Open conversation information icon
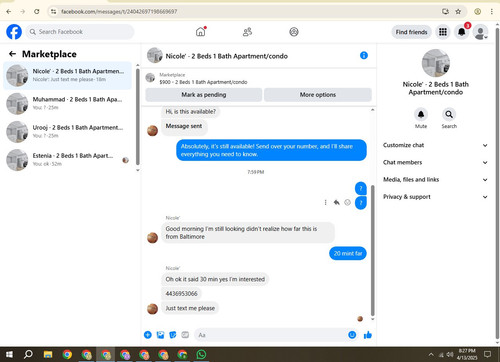Screen dimensions: 500x362 point(364,56)
